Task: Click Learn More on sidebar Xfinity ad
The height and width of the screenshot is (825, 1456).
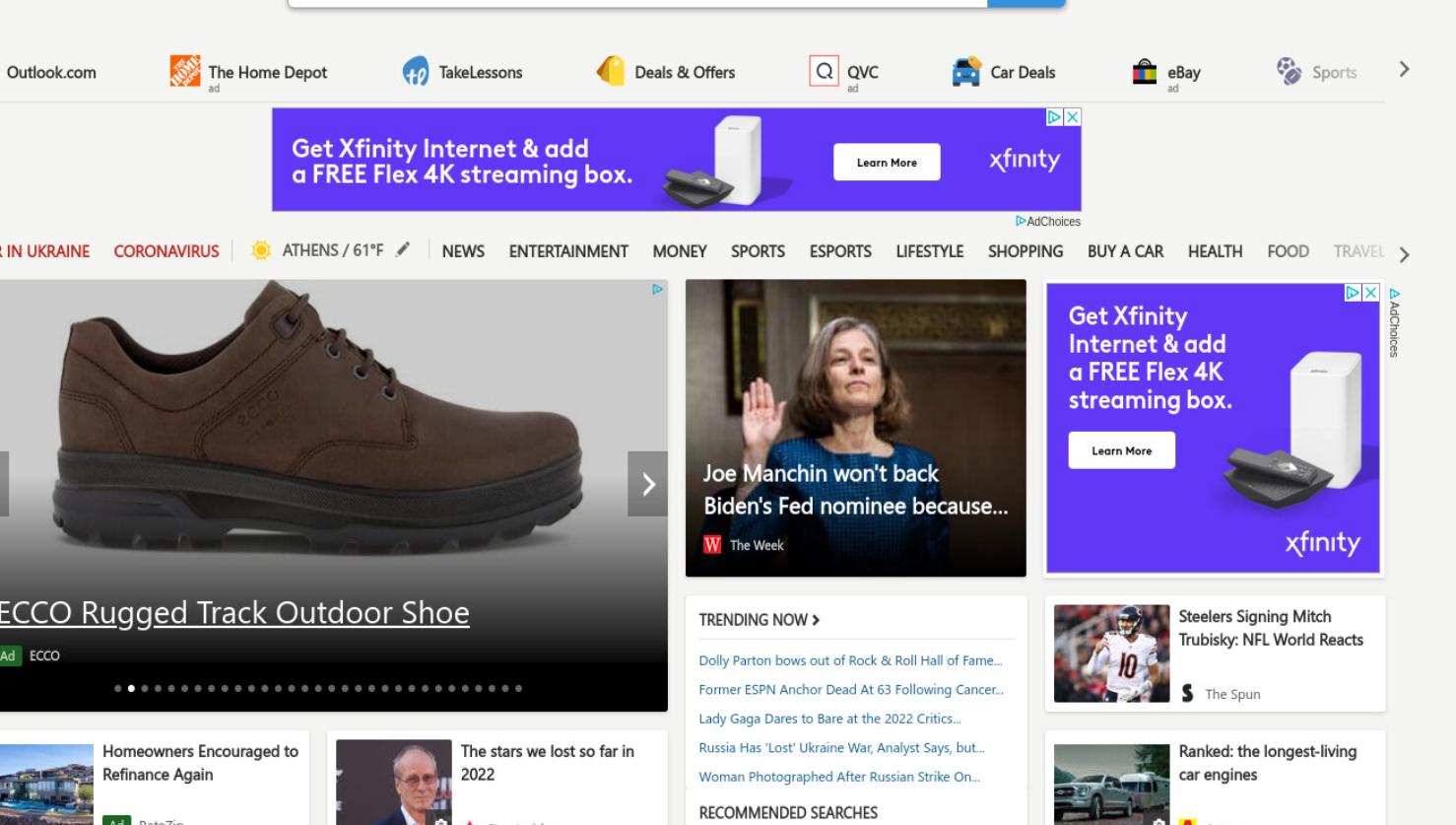Action: 1121,450
